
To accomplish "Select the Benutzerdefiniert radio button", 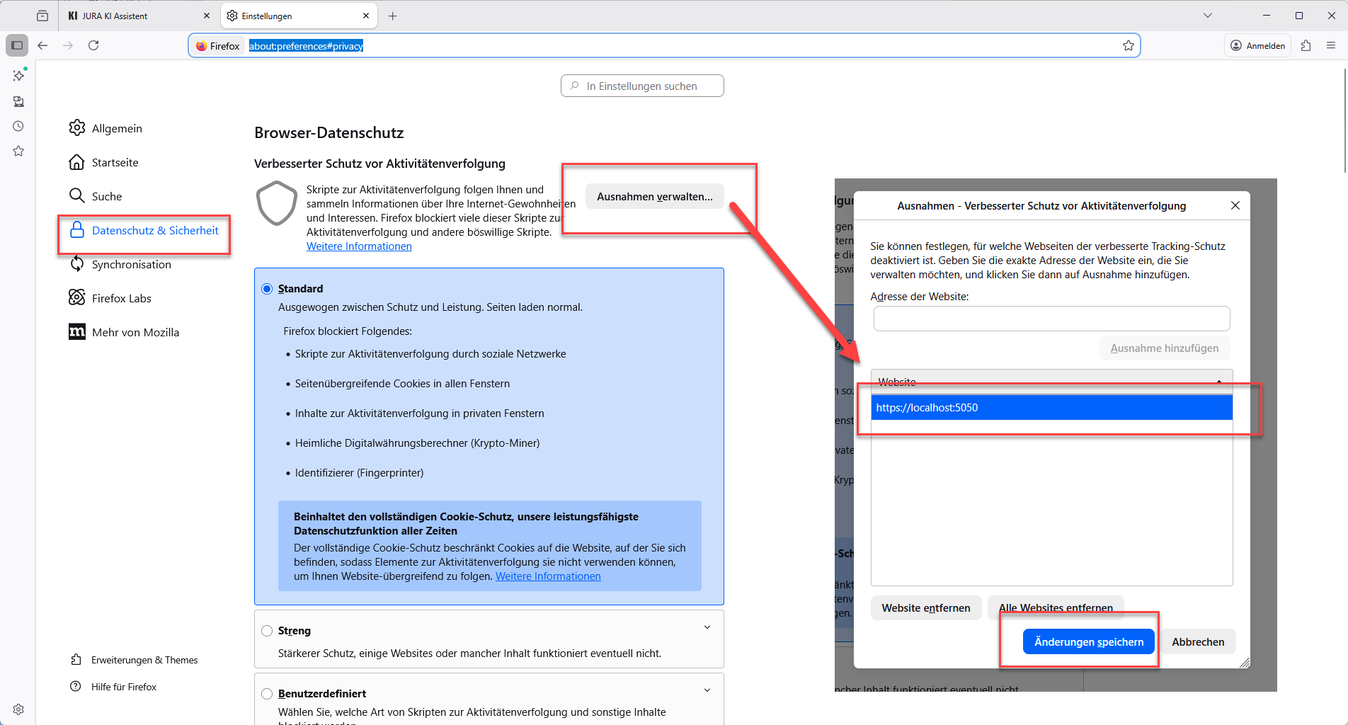I will 267,693.
